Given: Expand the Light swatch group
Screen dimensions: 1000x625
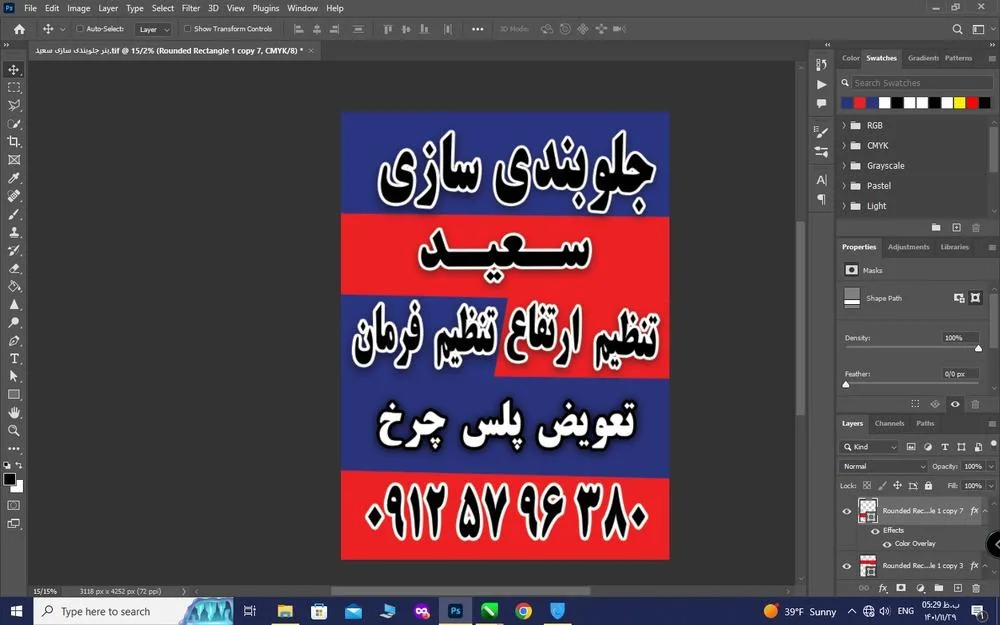Looking at the screenshot, I should [x=844, y=206].
